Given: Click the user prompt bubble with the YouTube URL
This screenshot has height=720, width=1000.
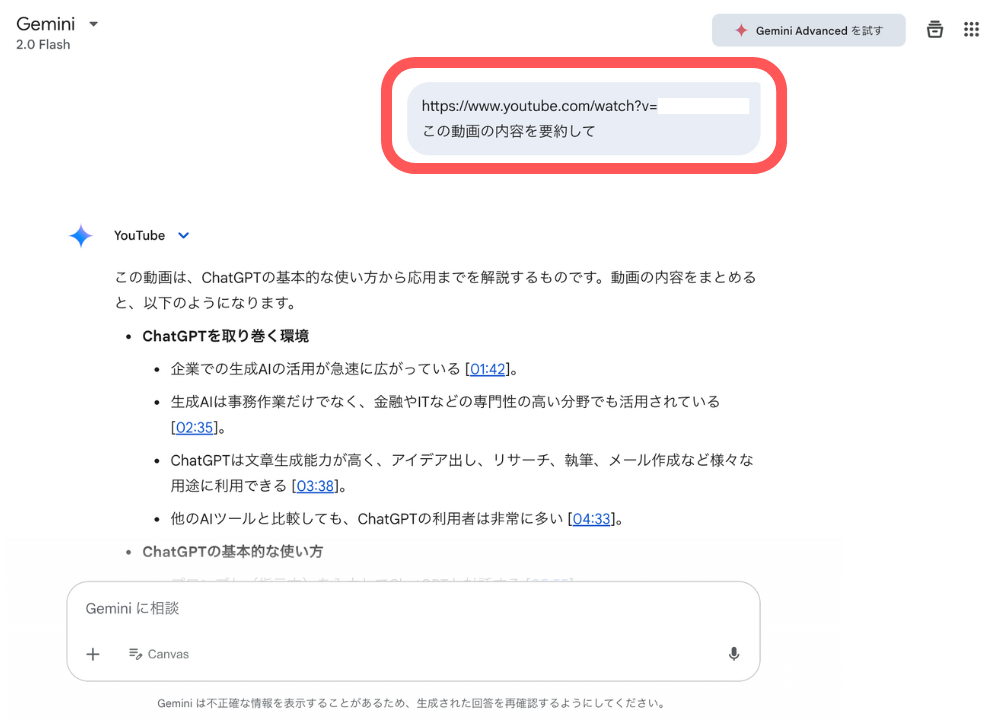Looking at the screenshot, I should coord(584,119).
